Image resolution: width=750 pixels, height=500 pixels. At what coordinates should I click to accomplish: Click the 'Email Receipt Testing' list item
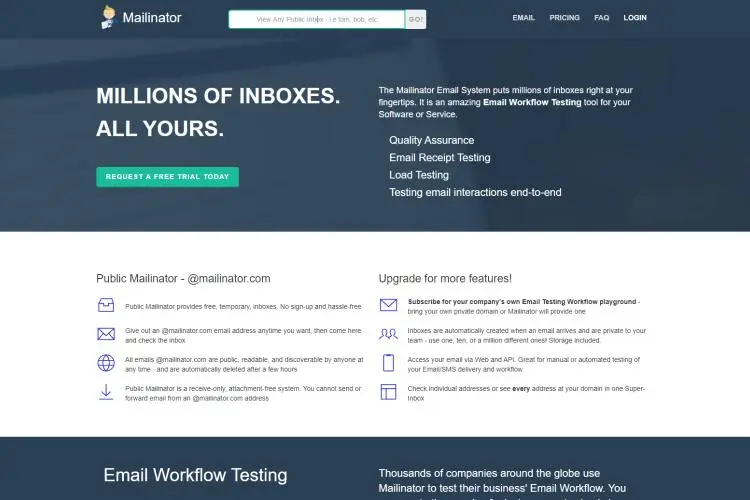pyautogui.click(x=440, y=157)
